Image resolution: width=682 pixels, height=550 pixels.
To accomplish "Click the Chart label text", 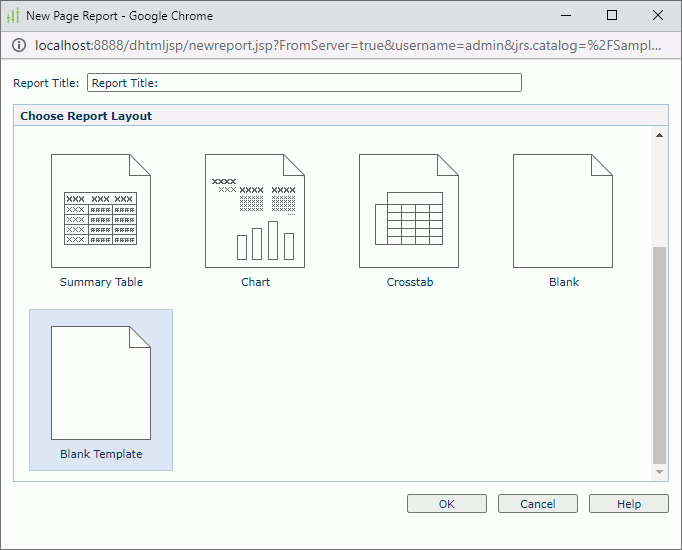I will (x=255, y=282).
